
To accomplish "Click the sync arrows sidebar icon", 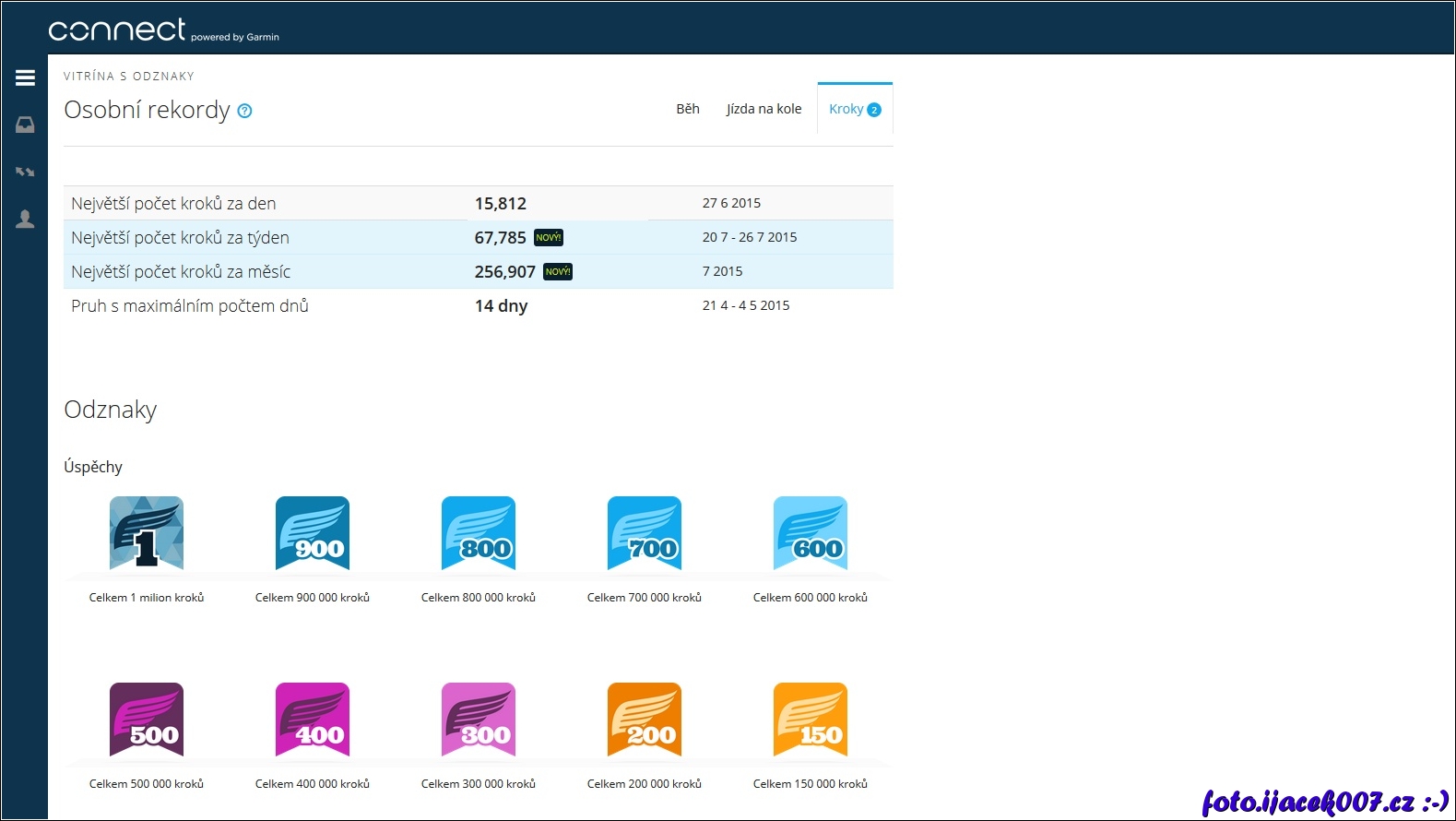I will [x=25, y=172].
